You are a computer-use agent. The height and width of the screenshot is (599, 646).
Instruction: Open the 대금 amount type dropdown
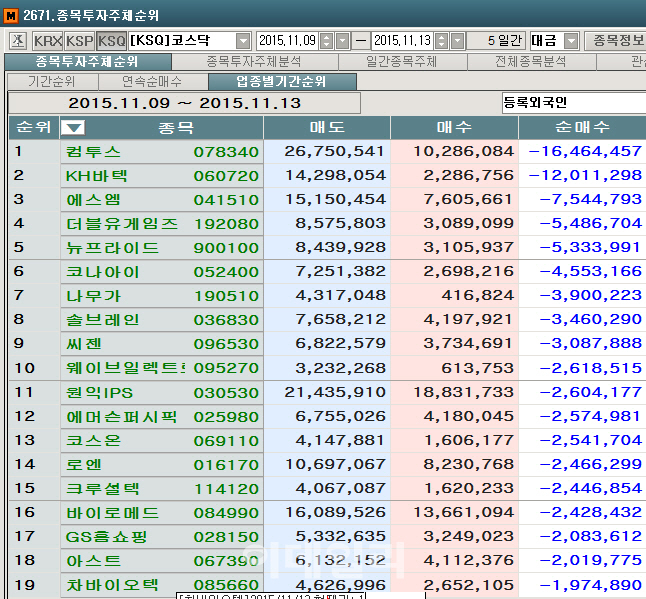(571, 41)
